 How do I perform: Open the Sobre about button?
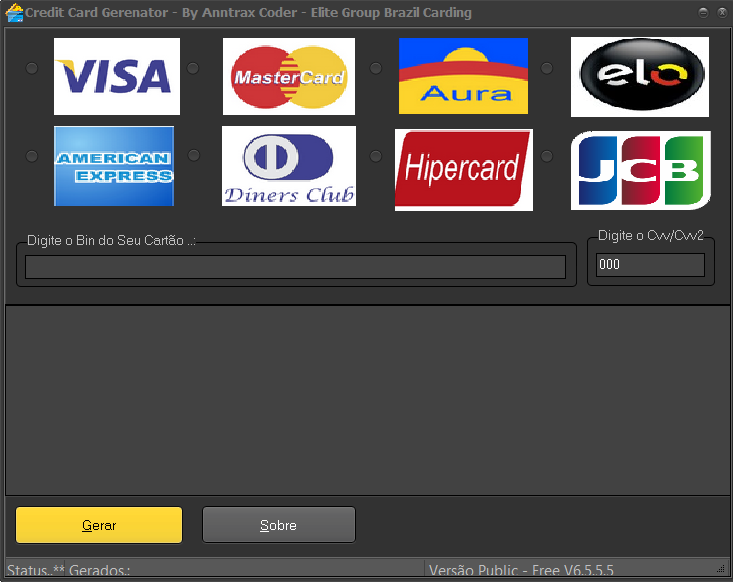point(279,525)
